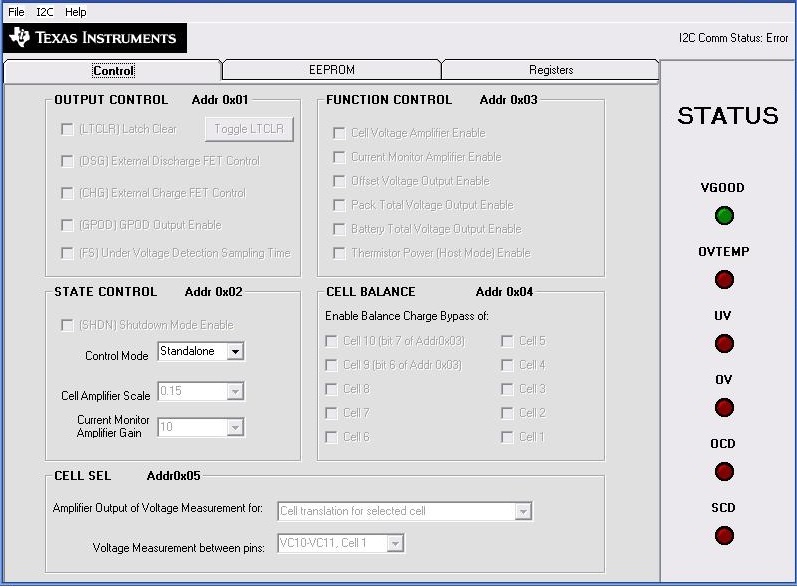Open the Current Monitor Amplifier Gain dropdown

[x=234, y=427]
